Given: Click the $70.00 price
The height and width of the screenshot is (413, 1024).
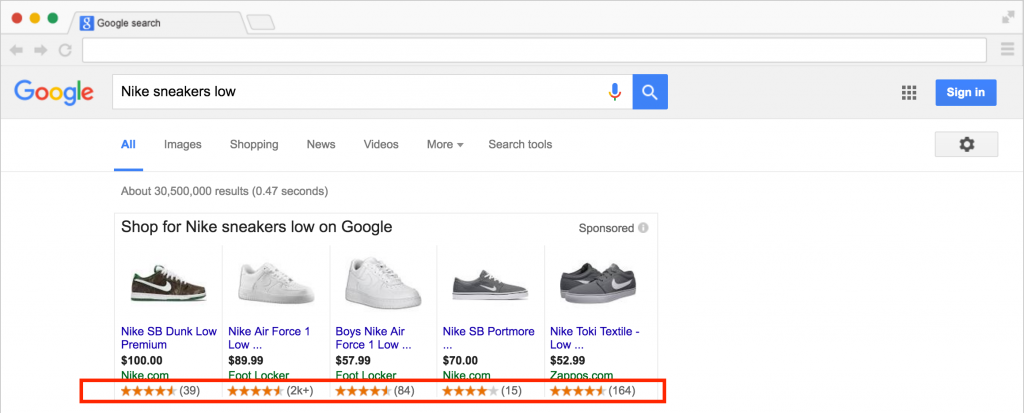Looking at the screenshot, I should [x=461, y=360].
